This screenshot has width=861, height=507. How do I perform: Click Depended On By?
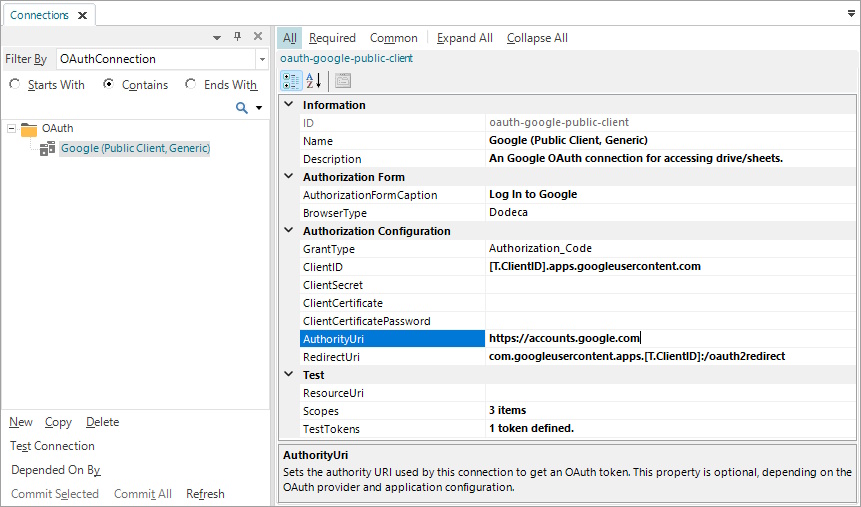coord(56,470)
